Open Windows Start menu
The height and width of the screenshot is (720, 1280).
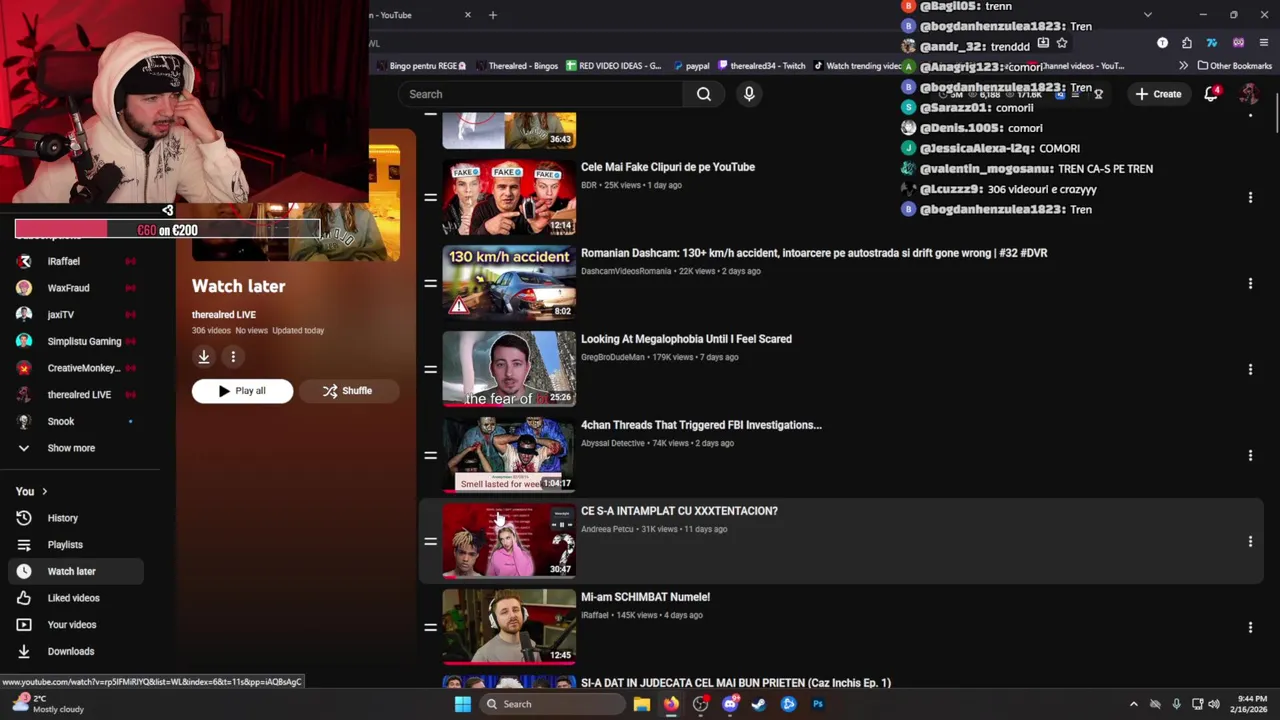(462, 704)
